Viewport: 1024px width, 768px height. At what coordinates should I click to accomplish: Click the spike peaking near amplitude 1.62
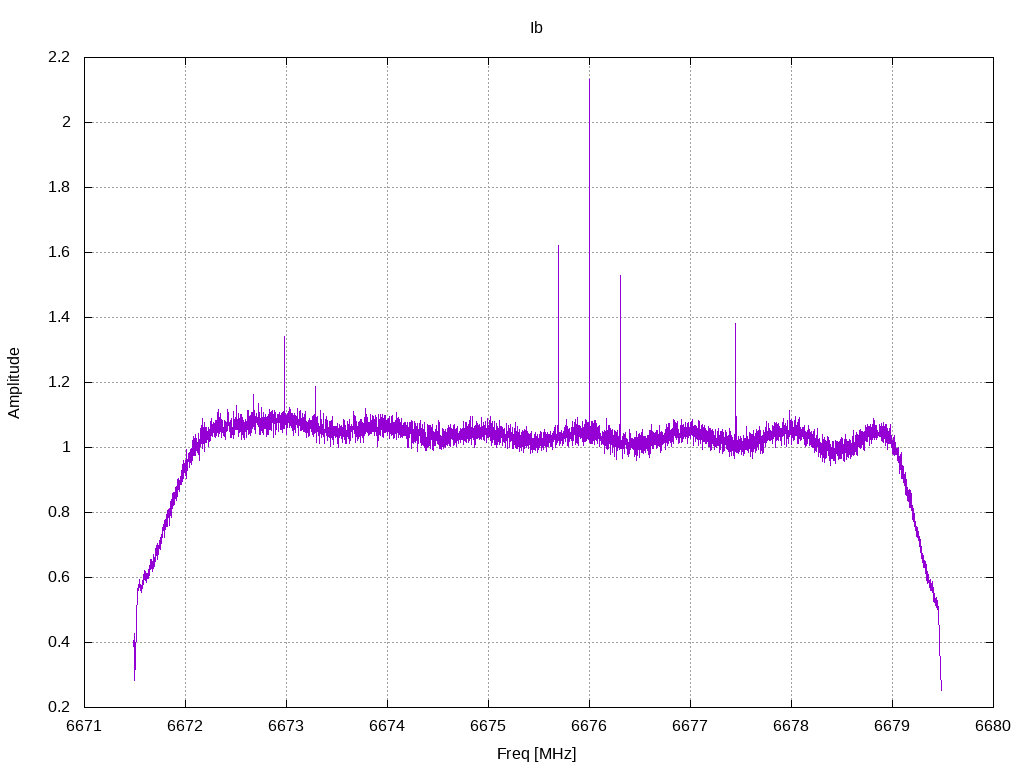(x=558, y=336)
